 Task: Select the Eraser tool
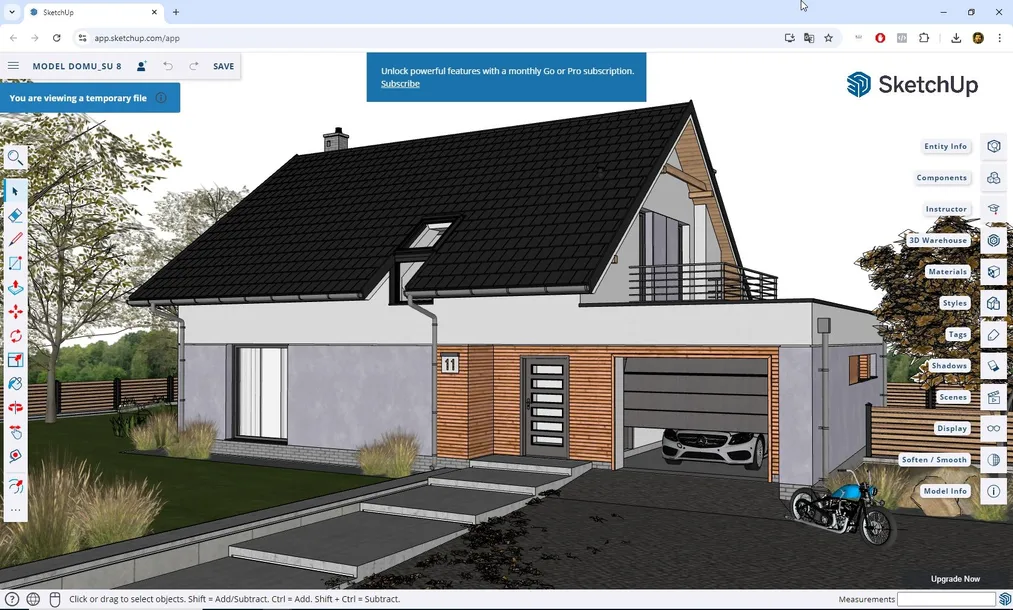pyautogui.click(x=15, y=215)
